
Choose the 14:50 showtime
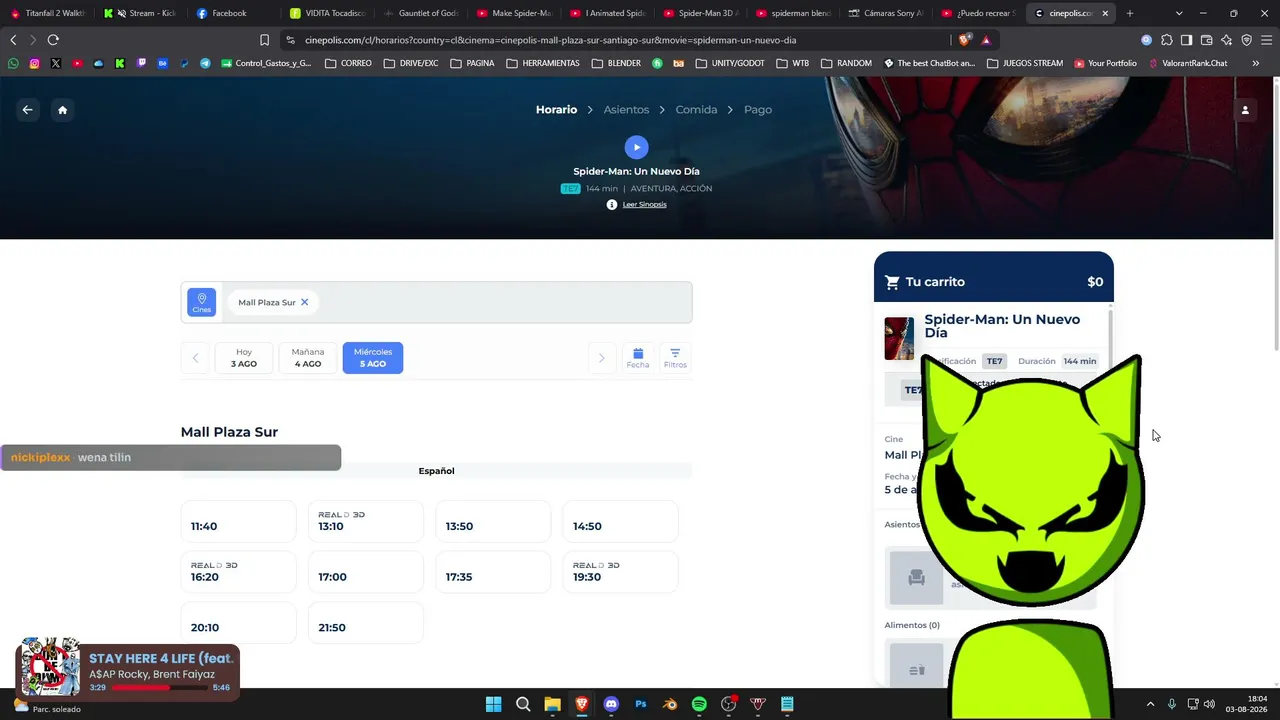pyautogui.click(x=620, y=522)
